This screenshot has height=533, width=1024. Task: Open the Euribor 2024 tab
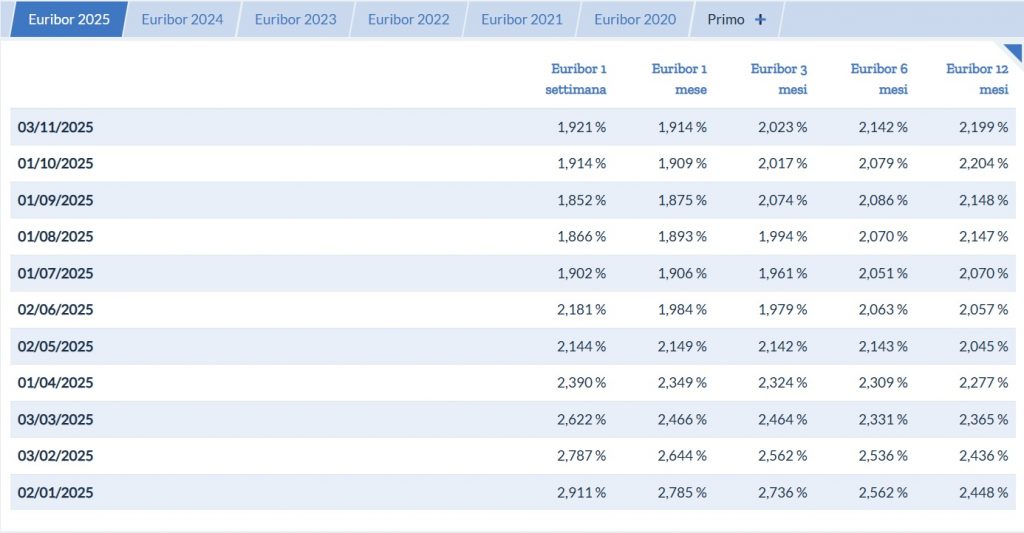182,19
